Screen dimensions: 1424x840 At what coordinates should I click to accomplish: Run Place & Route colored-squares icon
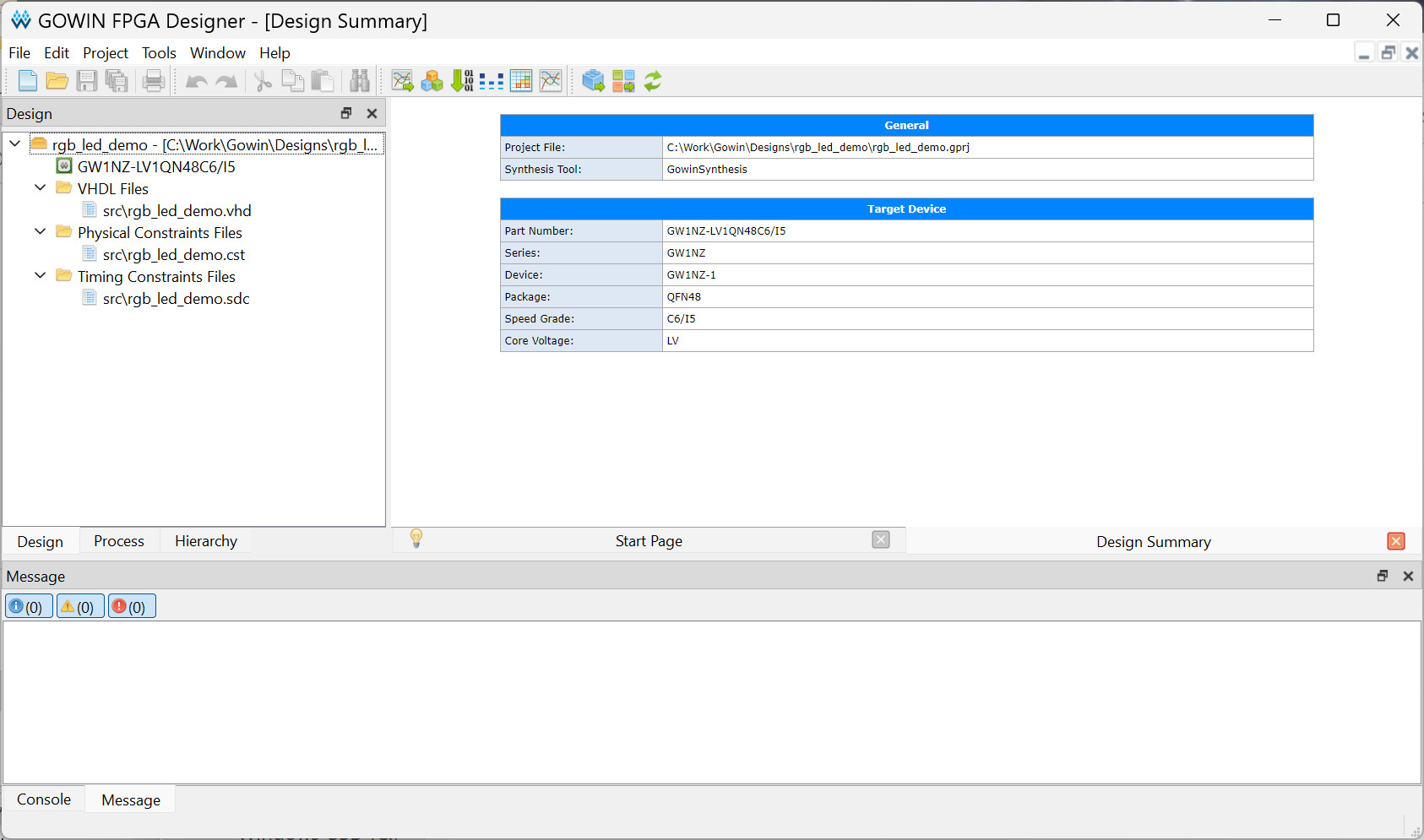623,81
